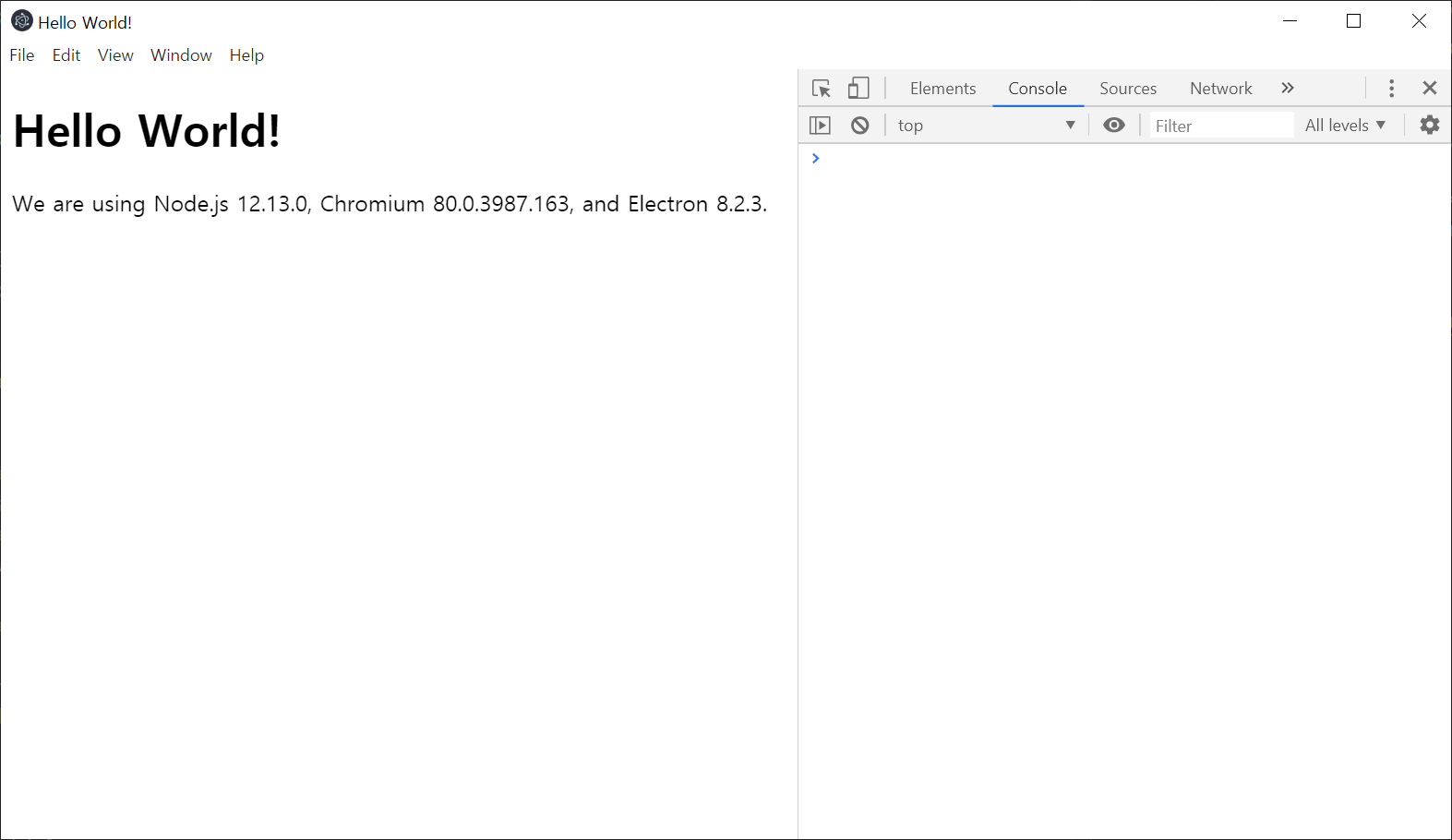
Task: Clear the console output
Action: click(860, 126)
